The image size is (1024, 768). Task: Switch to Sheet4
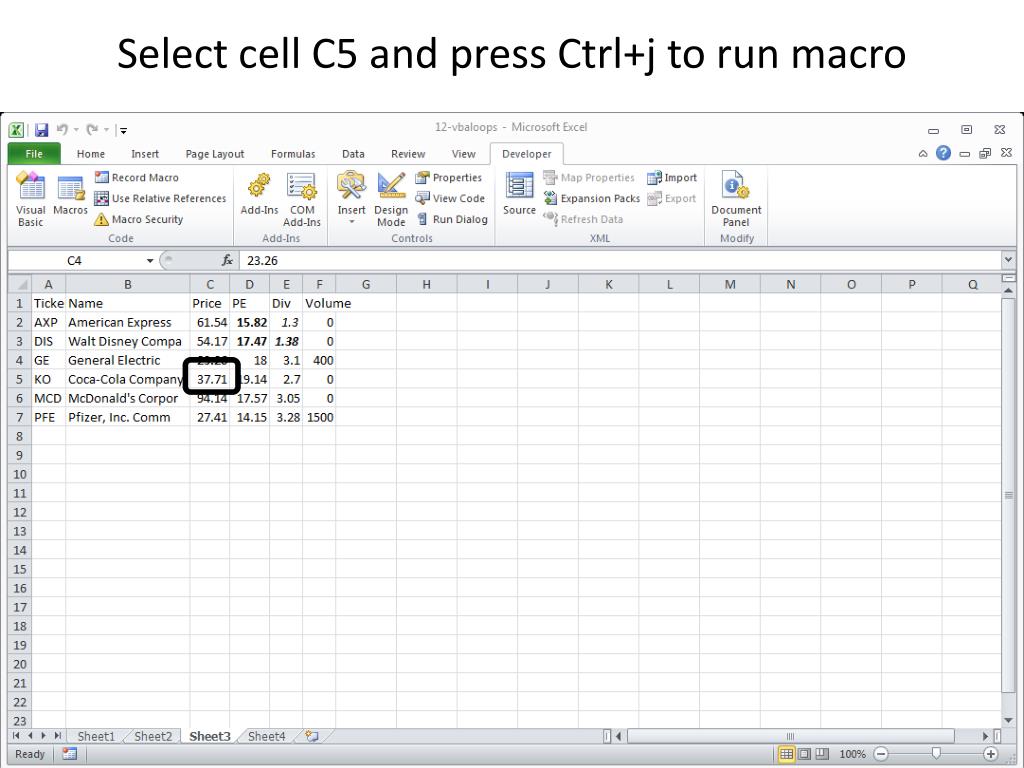(x=266, y=736)
